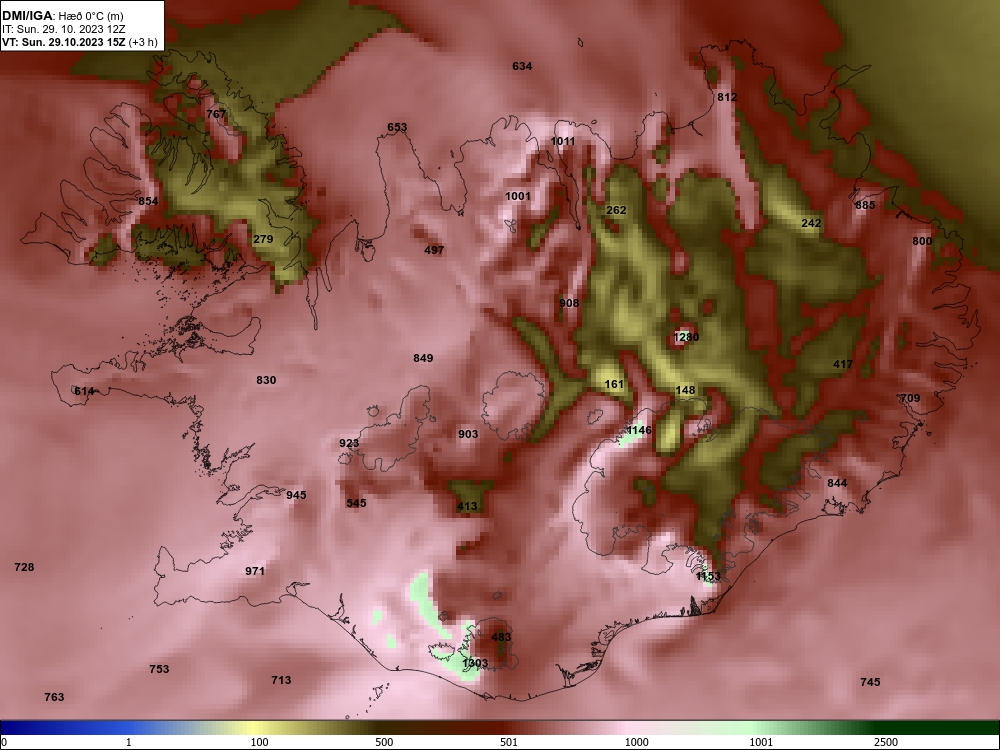Click the 745 map value
This screenshot has height=750, width=1000.
871,682
